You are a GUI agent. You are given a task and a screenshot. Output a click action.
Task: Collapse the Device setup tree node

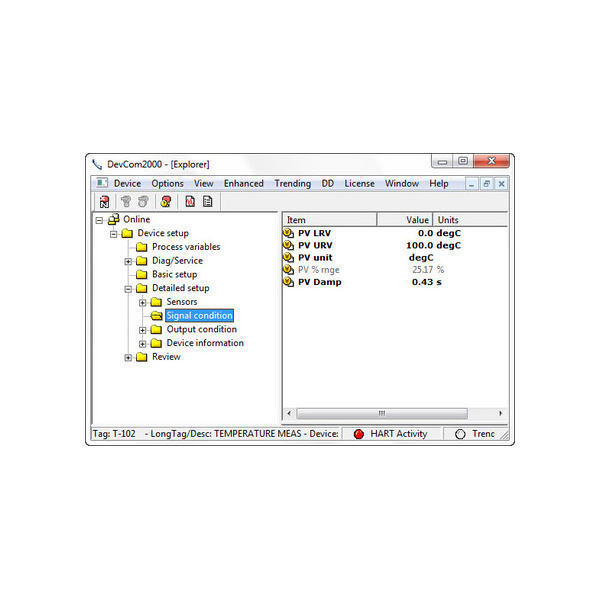pos(114,234)
